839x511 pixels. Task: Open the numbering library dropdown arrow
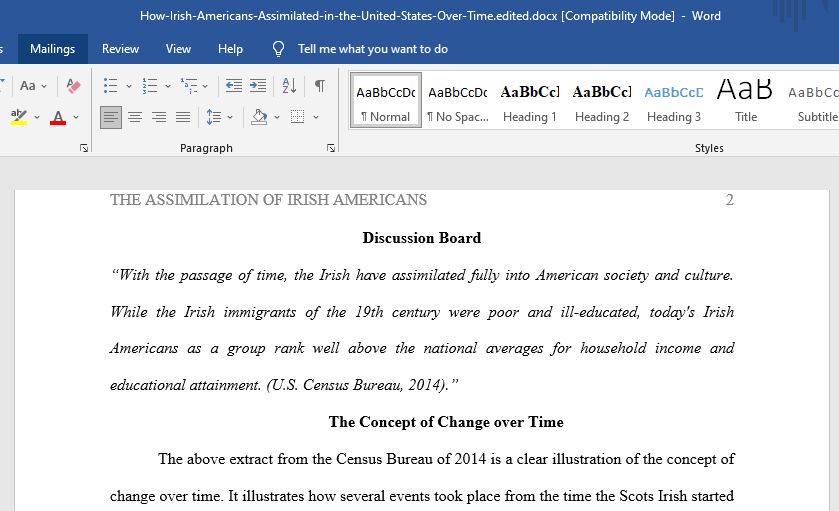(168, 86)
